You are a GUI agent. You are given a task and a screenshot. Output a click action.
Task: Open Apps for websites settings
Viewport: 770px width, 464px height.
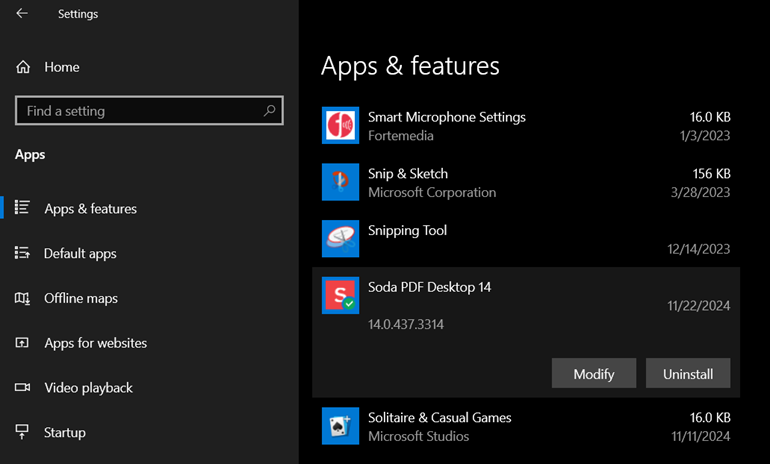95,343
